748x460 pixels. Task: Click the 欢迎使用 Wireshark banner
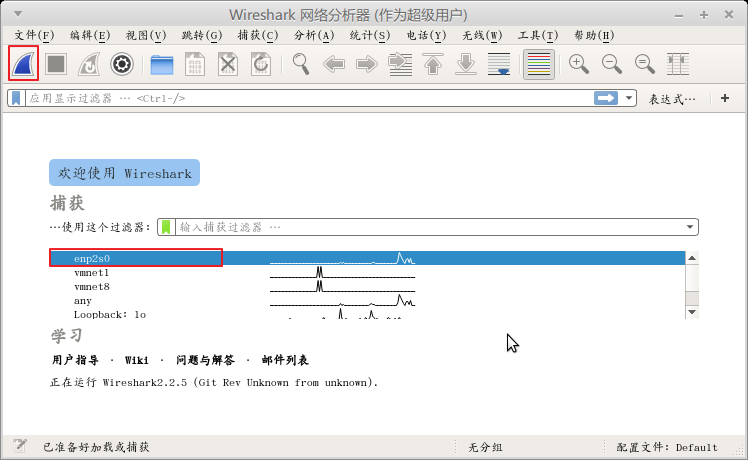125,173
